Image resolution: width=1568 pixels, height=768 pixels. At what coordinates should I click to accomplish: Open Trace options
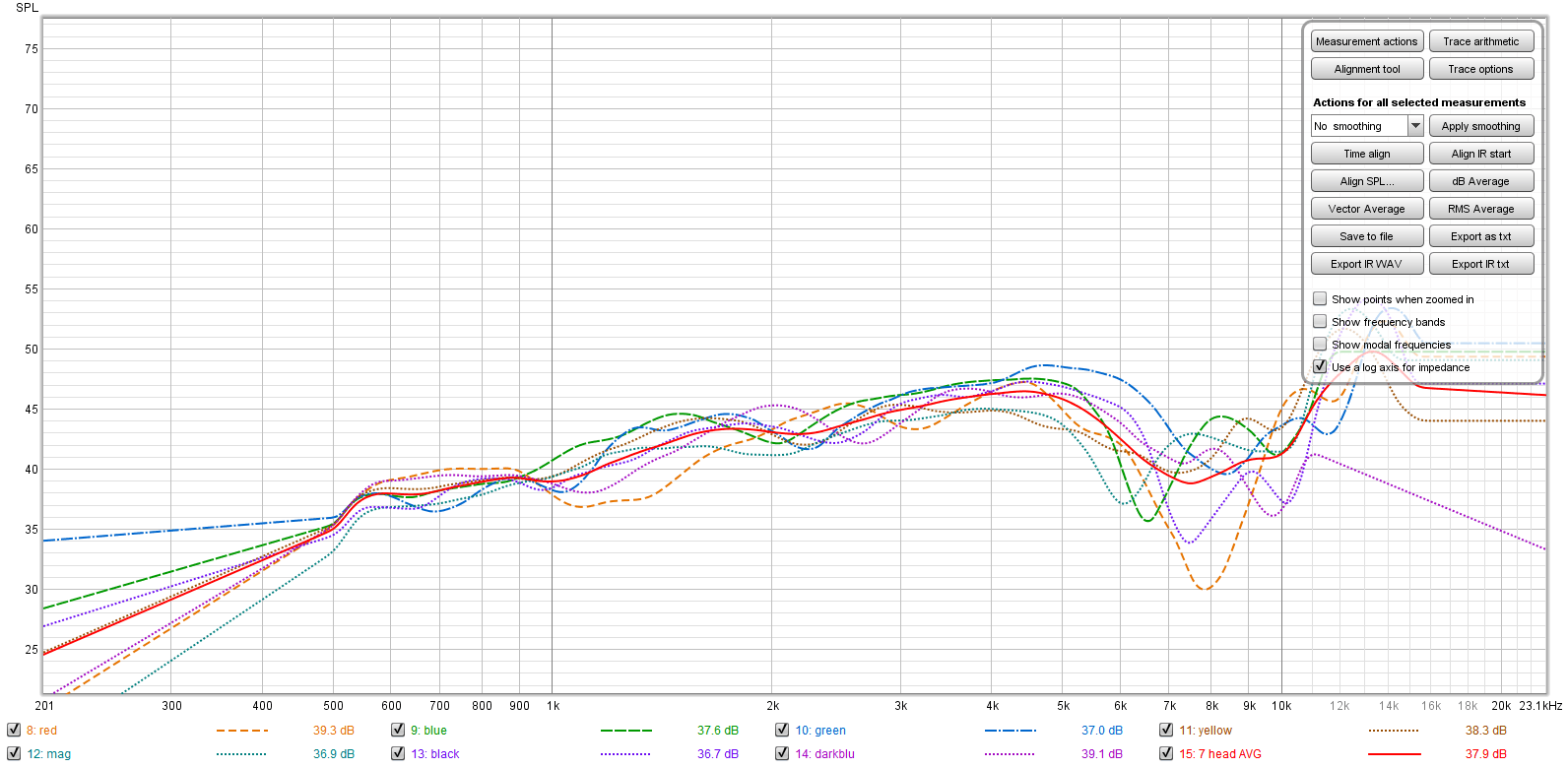click(x=1481, y=69)
